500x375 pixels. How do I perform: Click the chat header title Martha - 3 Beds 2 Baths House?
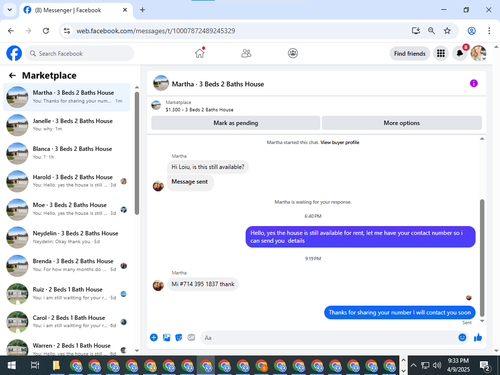(x=218, y=84)
